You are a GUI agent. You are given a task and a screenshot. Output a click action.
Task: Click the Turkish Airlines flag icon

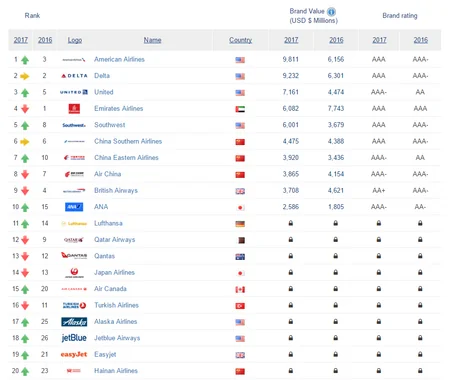240,306
